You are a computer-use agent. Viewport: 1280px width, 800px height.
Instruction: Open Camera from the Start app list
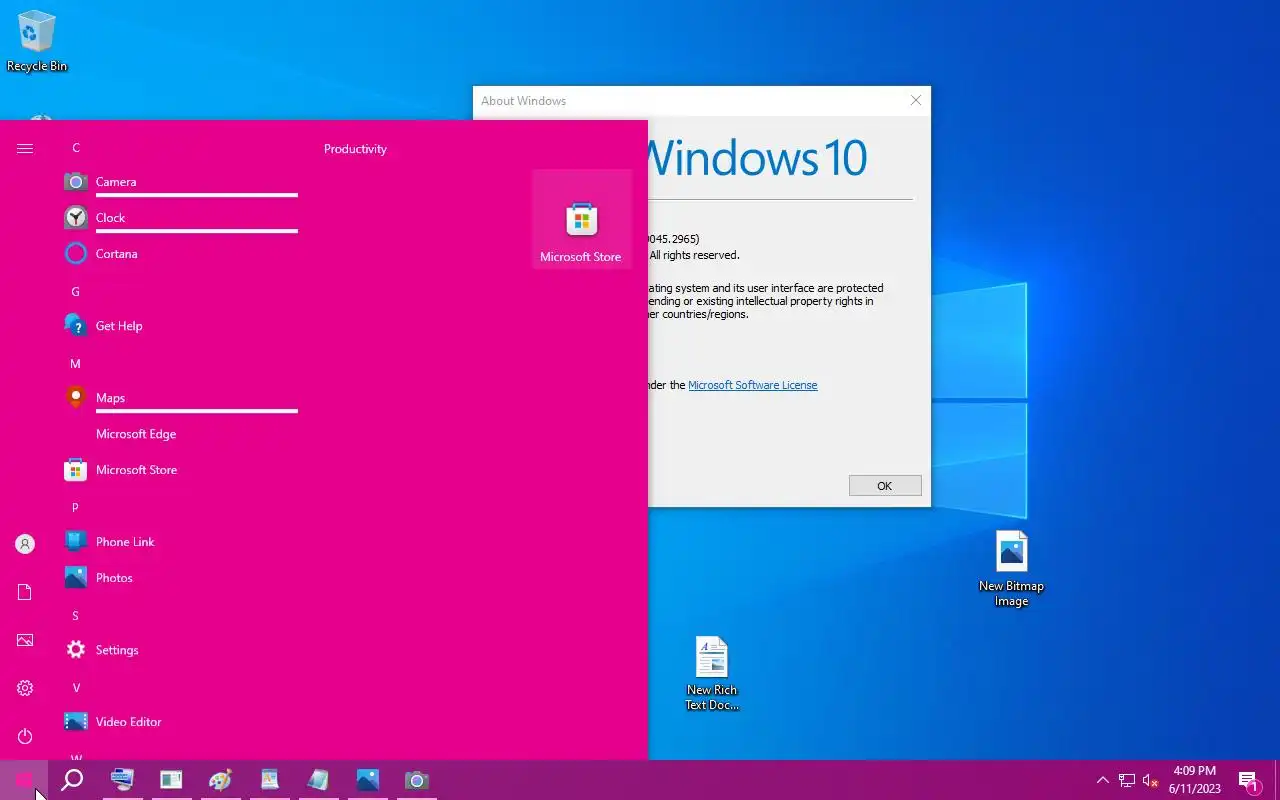point(180,182)
